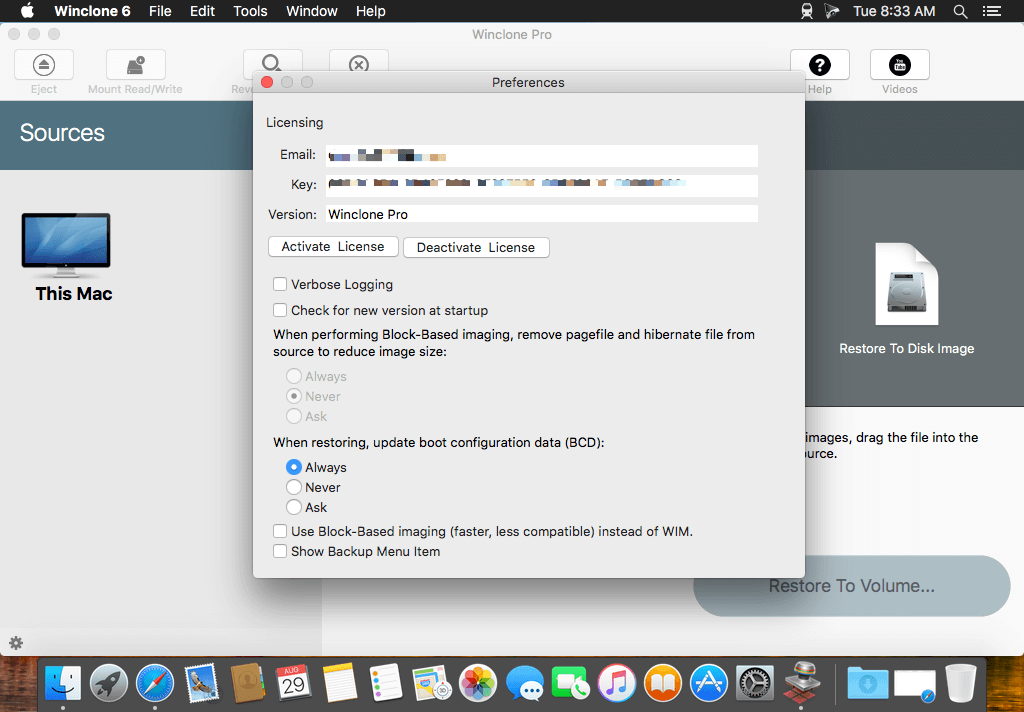Open System Preferences from the dock
The width and height of the screenshot is (1024, 712).
pos(755,683)
